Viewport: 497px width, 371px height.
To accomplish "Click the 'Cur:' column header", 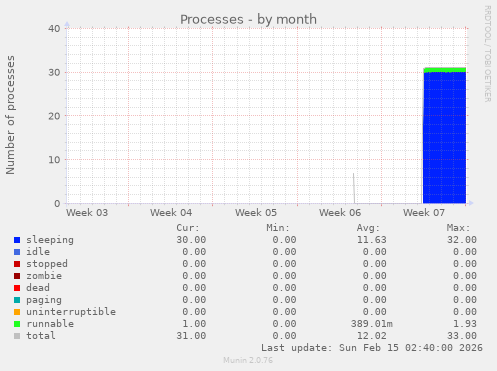I will tap(188, 228).
